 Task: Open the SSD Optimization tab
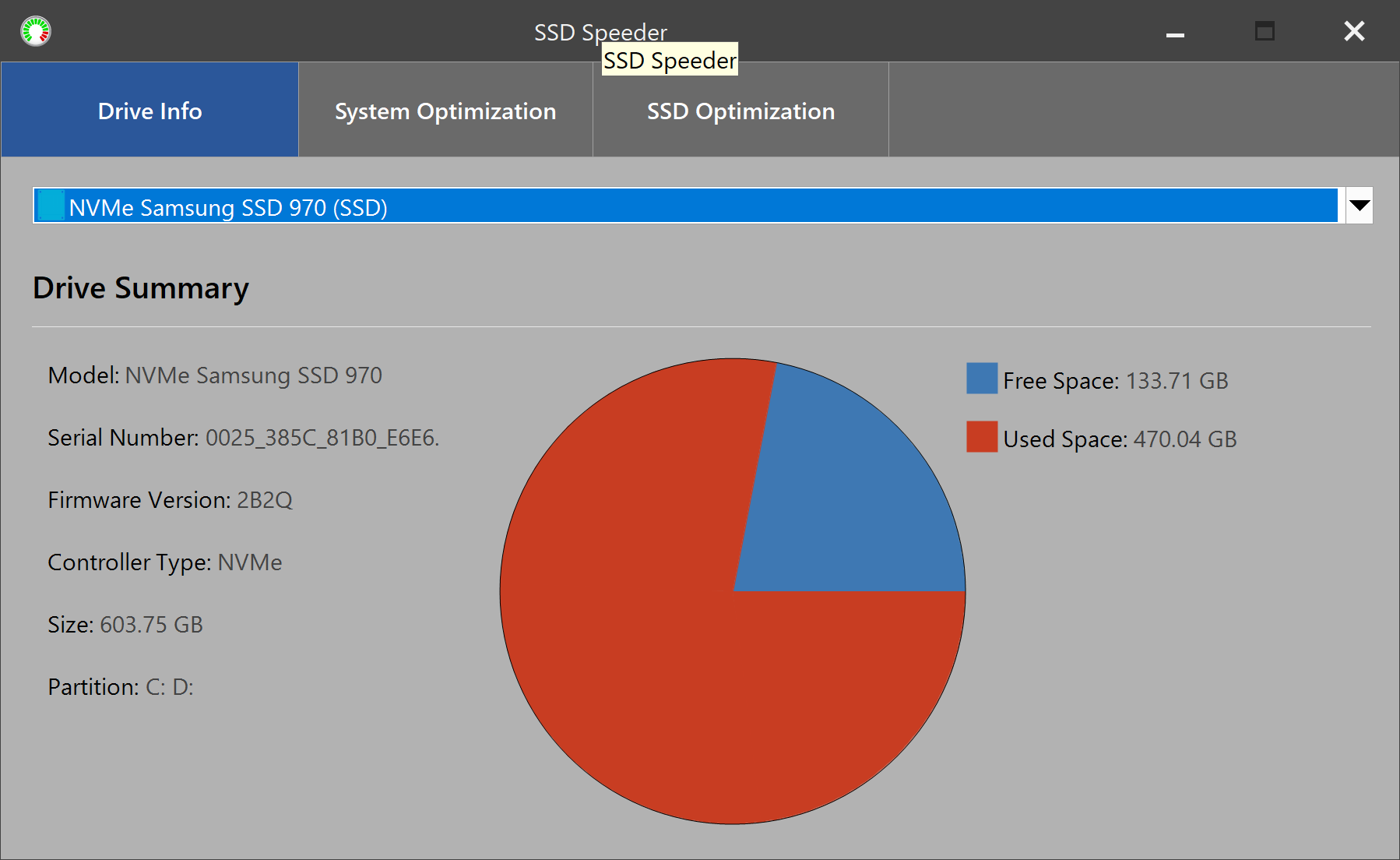(740, 110)
